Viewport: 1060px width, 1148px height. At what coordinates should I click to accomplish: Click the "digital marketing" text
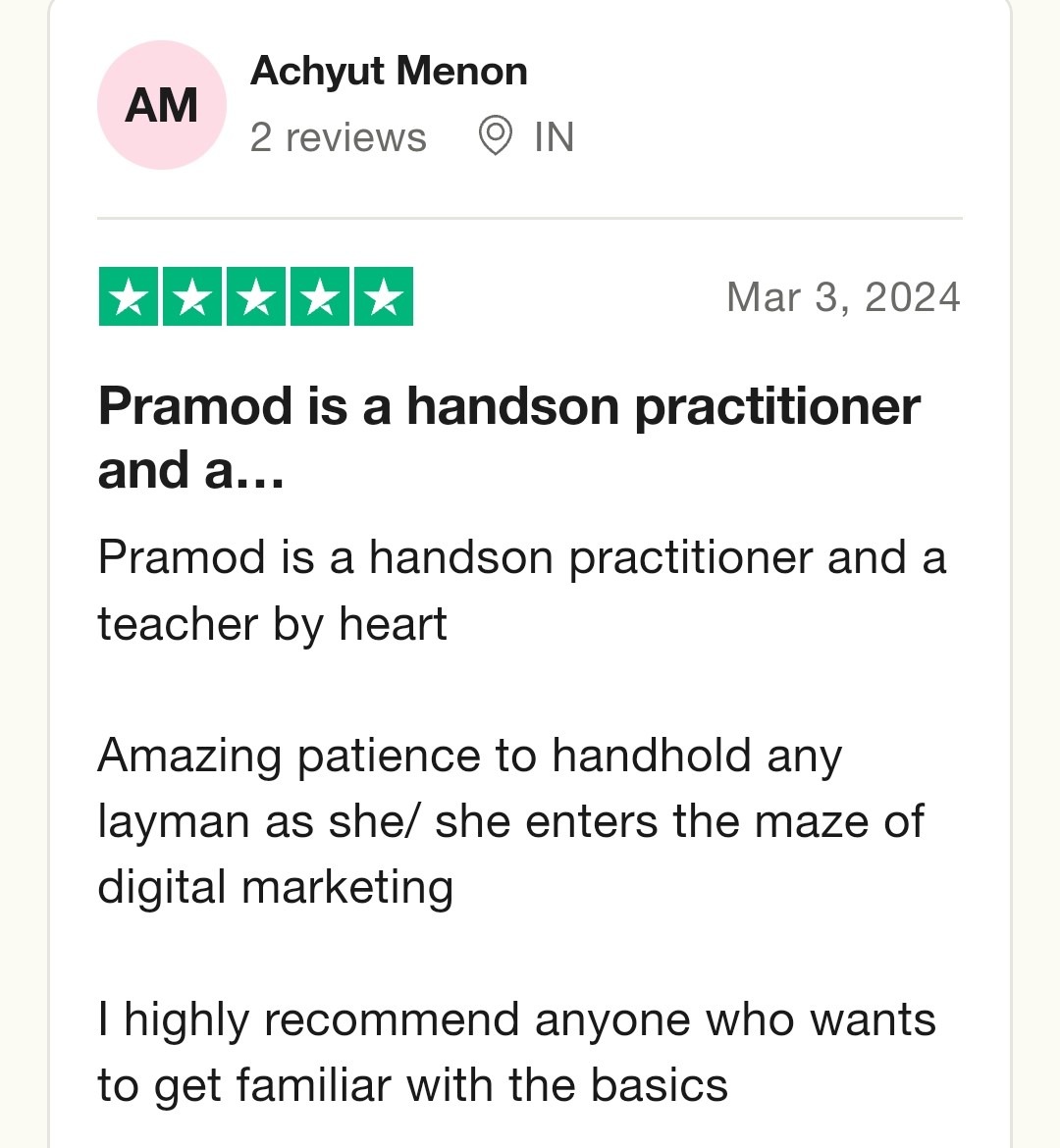click(x=275, y=887)
